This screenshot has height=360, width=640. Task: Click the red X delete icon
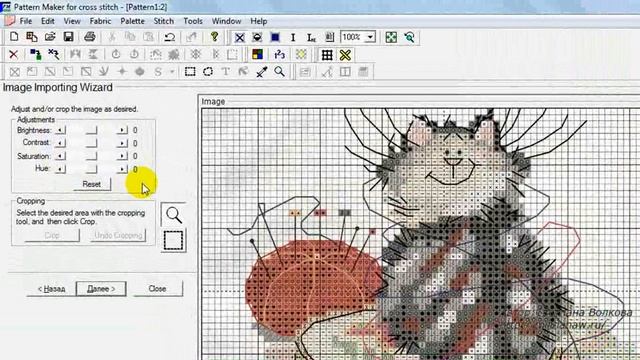[13, 54]
